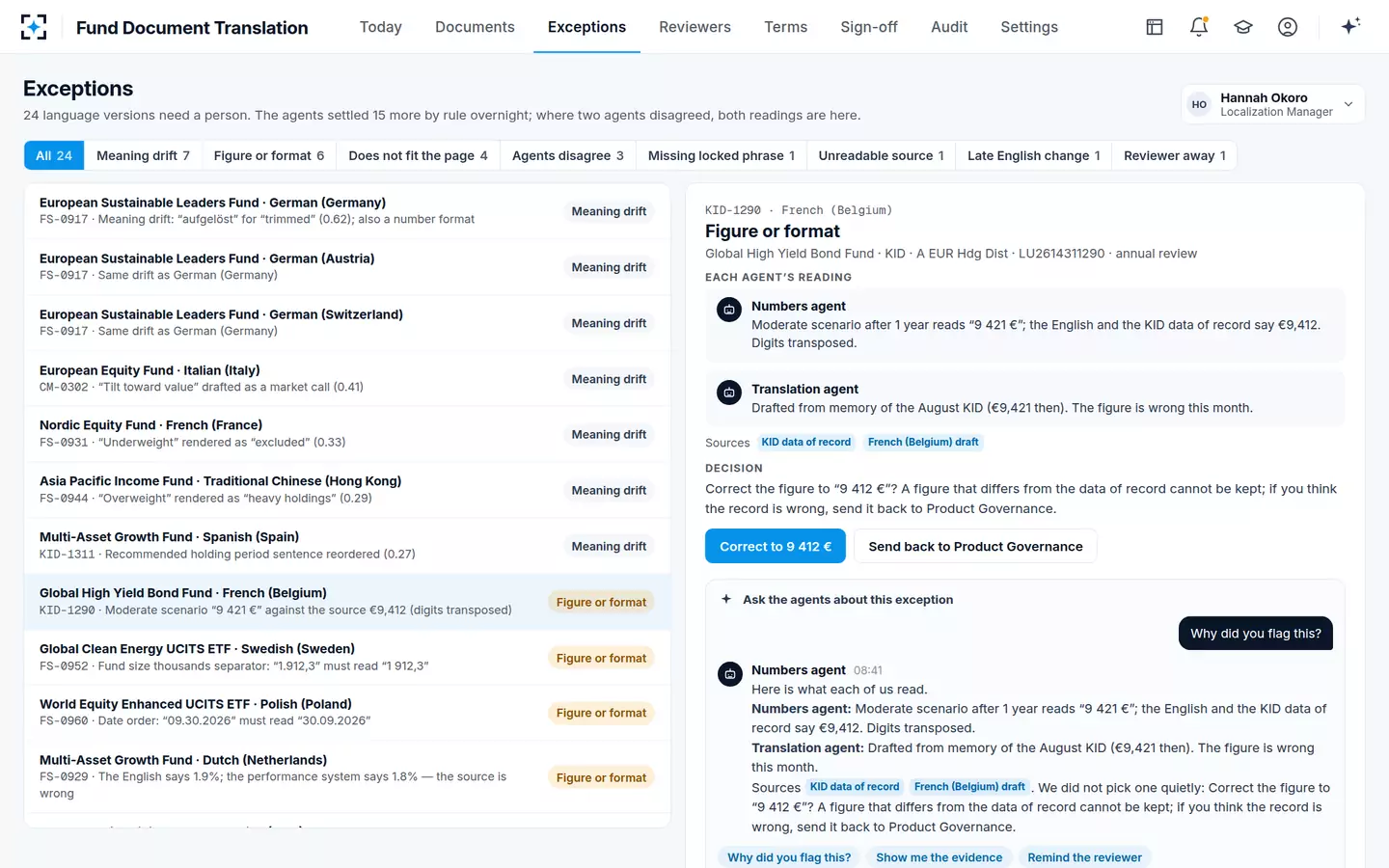The width and height of the screenshot is (1389, 868).
Task: Click the Why did you flag this? suggestion chip
Action: point(789,857)
